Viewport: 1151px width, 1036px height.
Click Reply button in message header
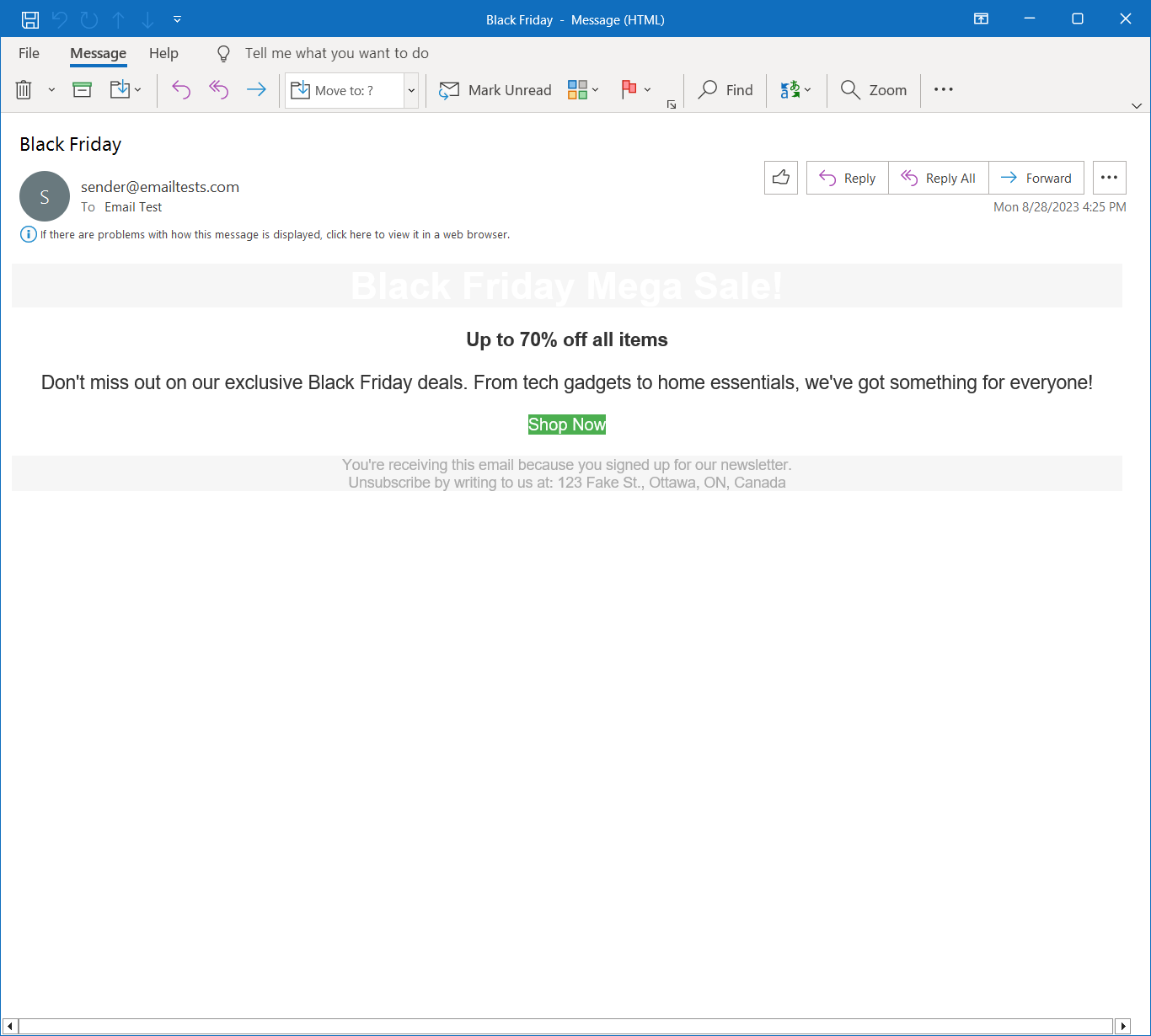pyautogui.click(x=848, y=178)
